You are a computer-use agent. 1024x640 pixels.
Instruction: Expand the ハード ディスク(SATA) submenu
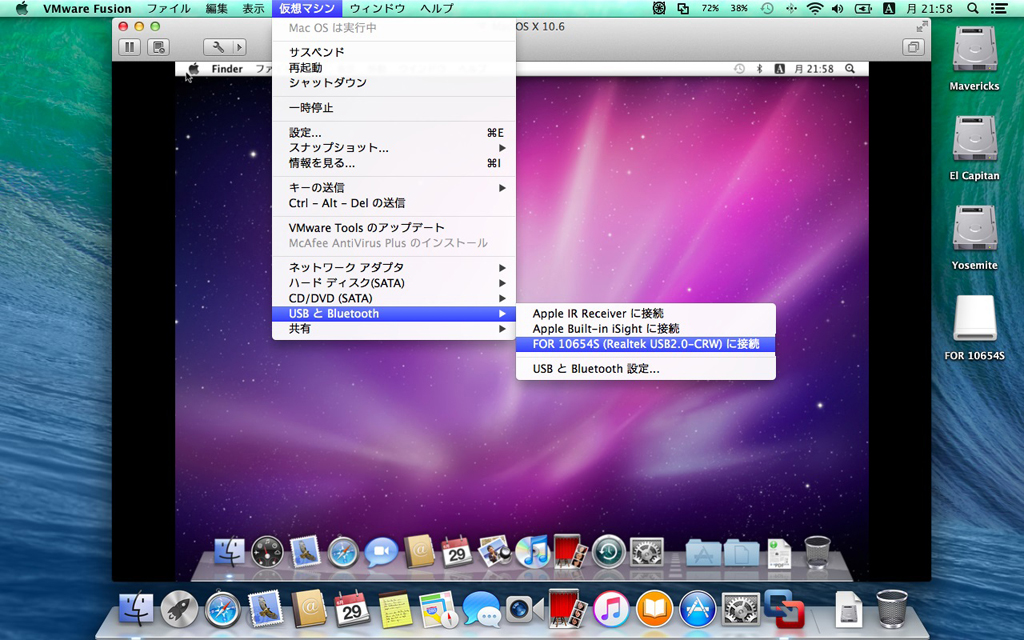point(394,283)
